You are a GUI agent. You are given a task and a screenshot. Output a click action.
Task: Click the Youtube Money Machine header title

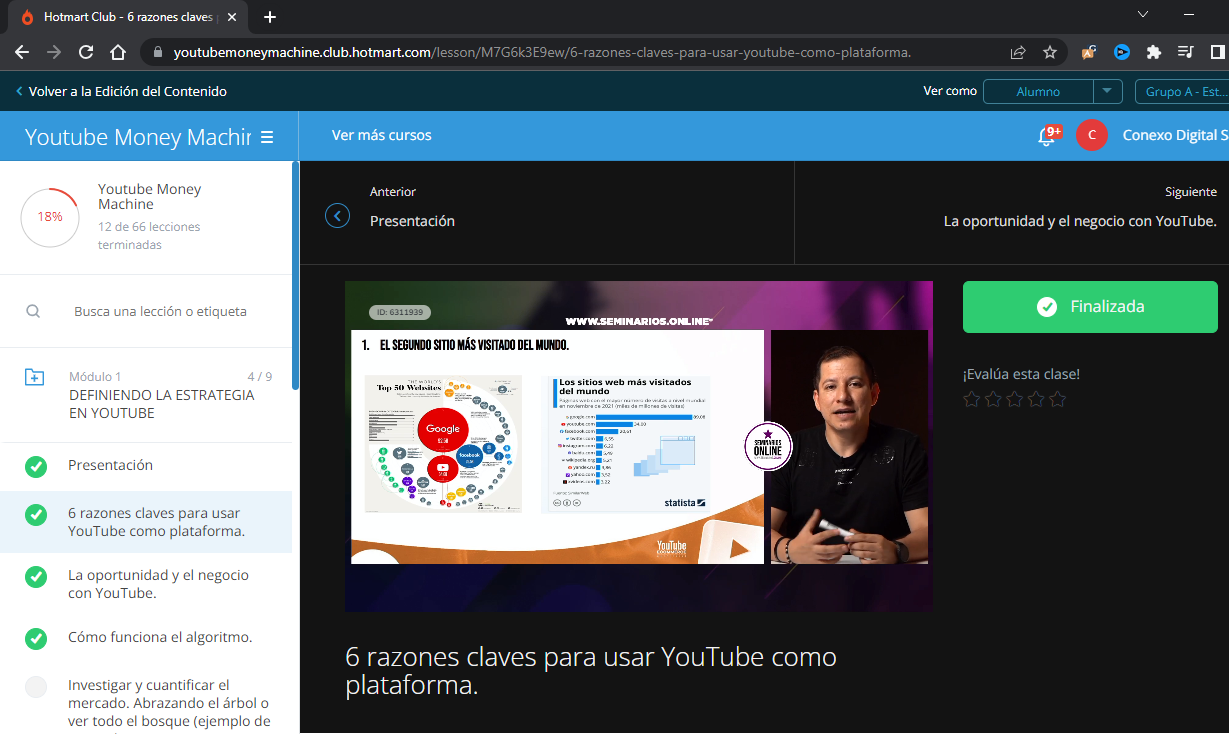[x=138, y=137]
